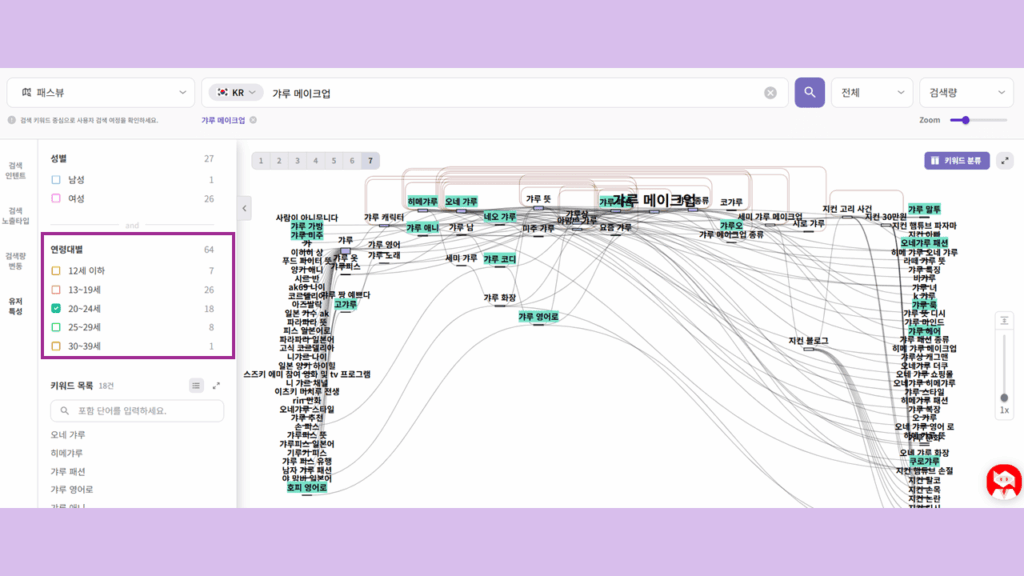Go to the 검색 인텐트 side tab
The image size is (1024, 576).
tap(16, 170)
